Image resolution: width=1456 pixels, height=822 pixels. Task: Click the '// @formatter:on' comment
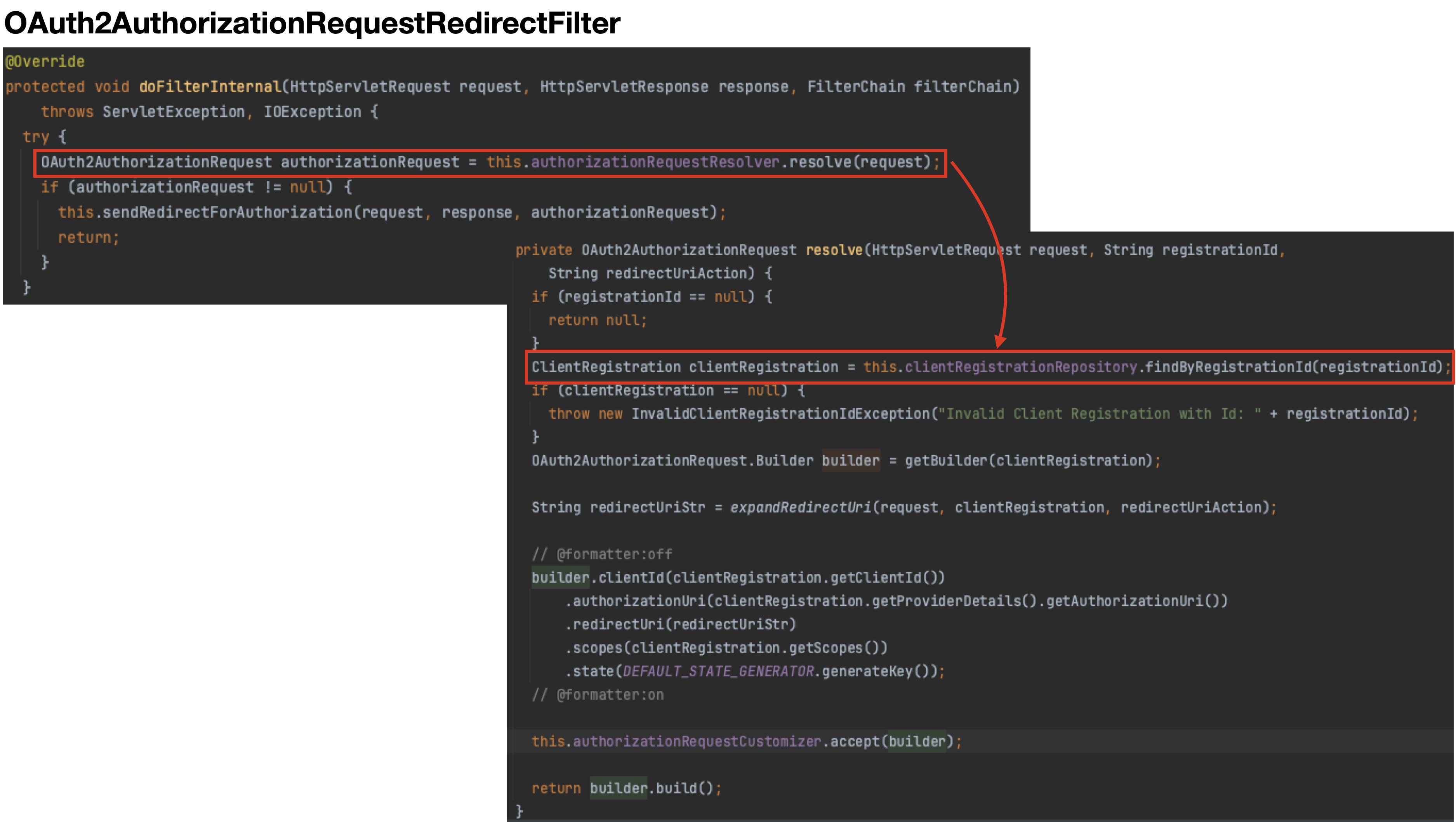(x=598, y=695)
